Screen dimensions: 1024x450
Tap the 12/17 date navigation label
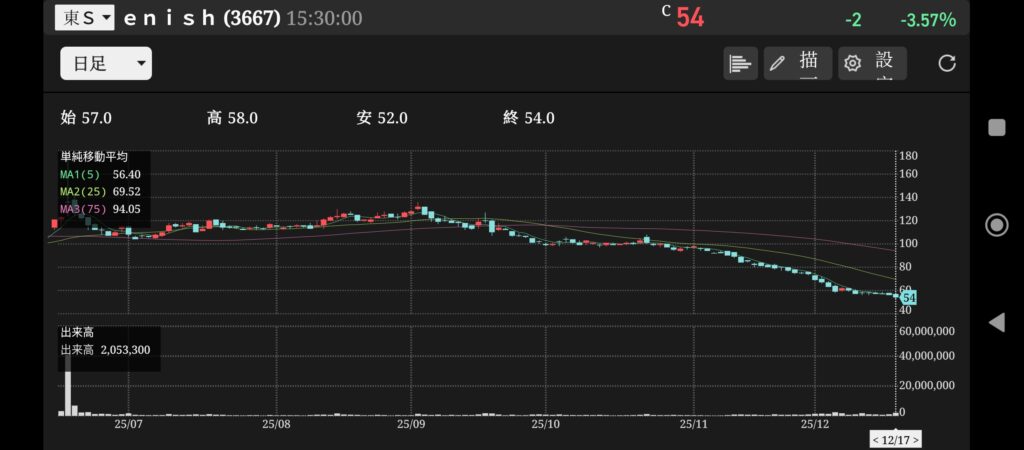[x=896, y=439]
